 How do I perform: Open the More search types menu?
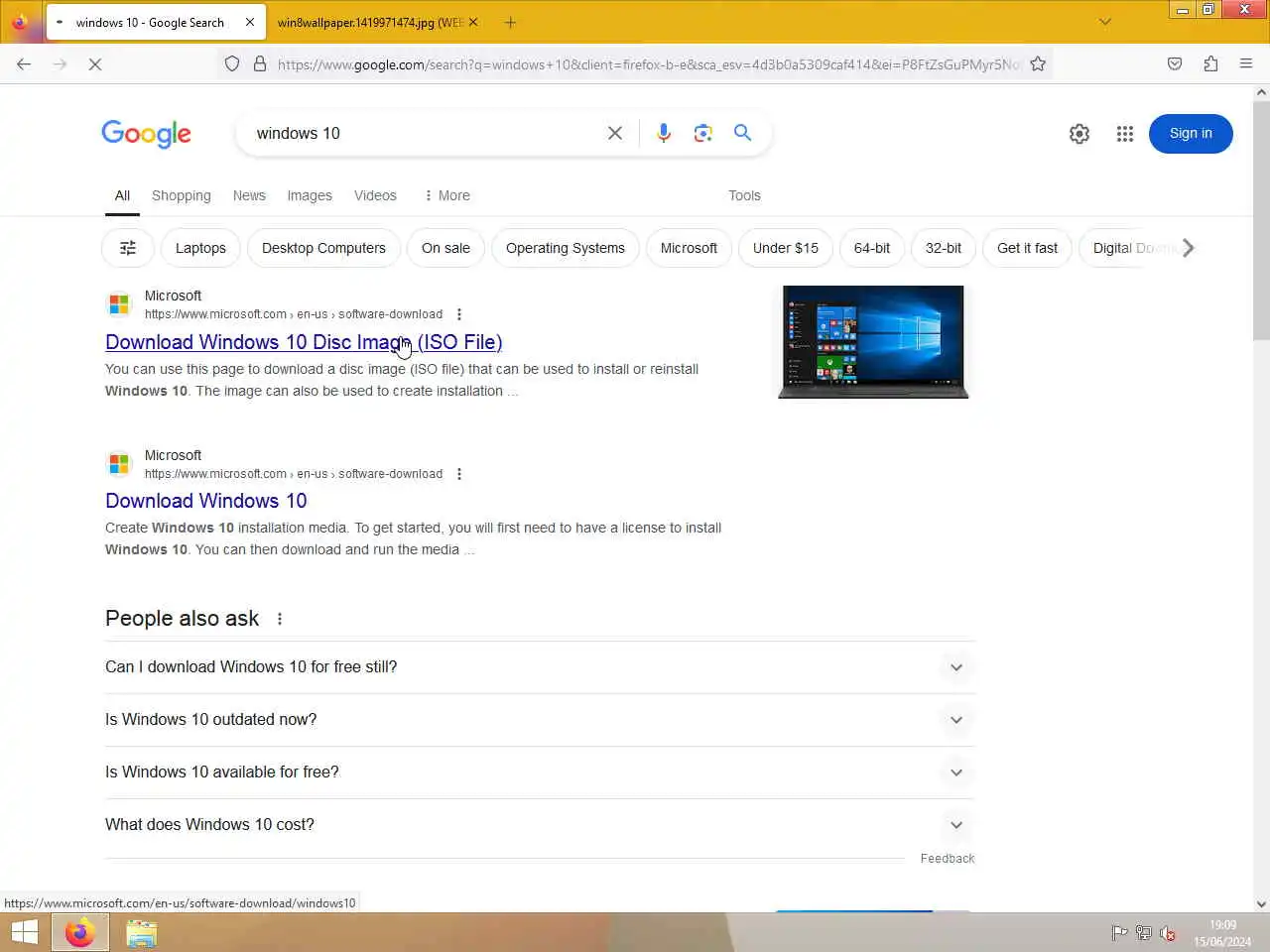446,195
